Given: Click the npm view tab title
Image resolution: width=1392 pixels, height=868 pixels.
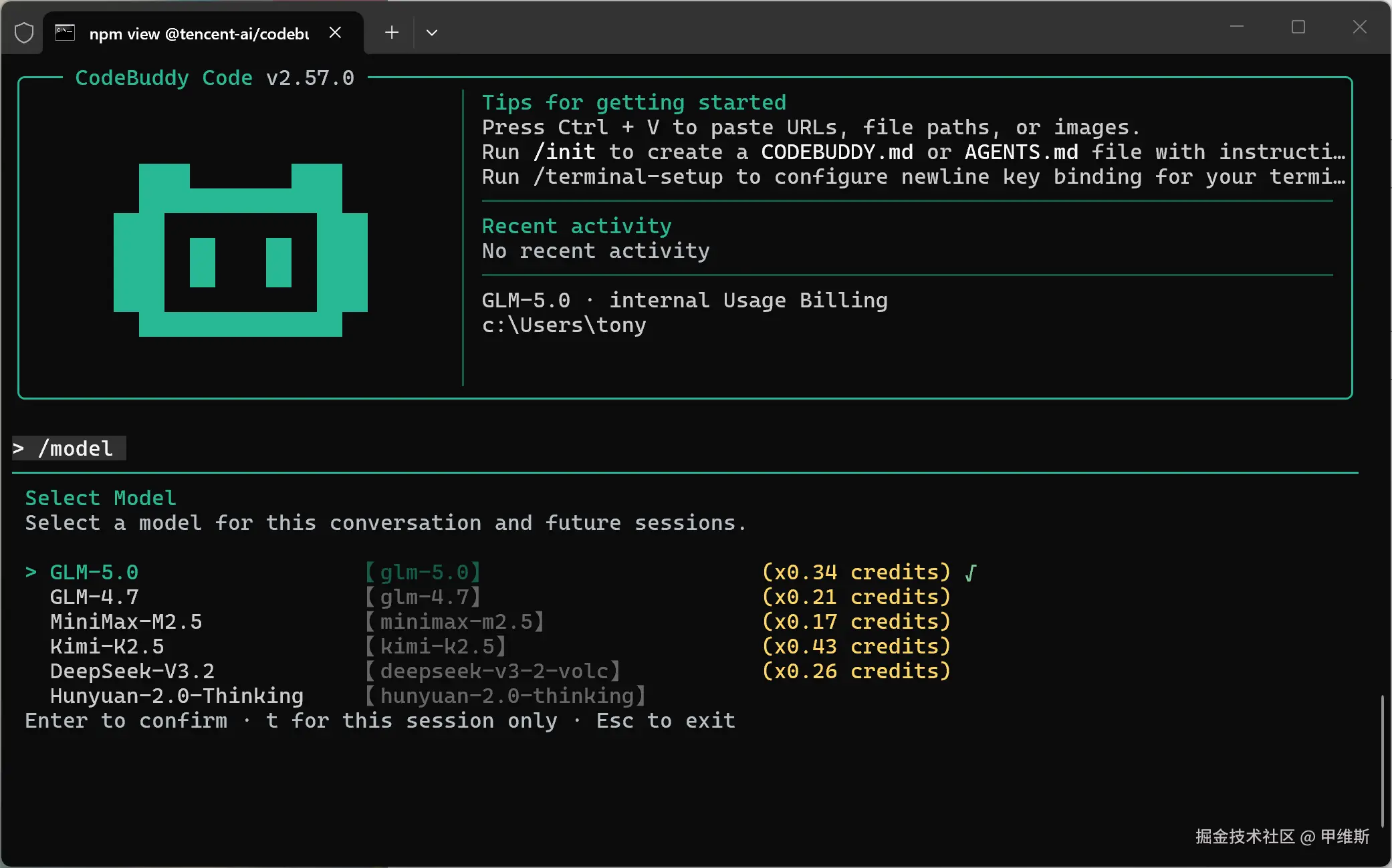Looking at the screenshot, I should (199, 33).
